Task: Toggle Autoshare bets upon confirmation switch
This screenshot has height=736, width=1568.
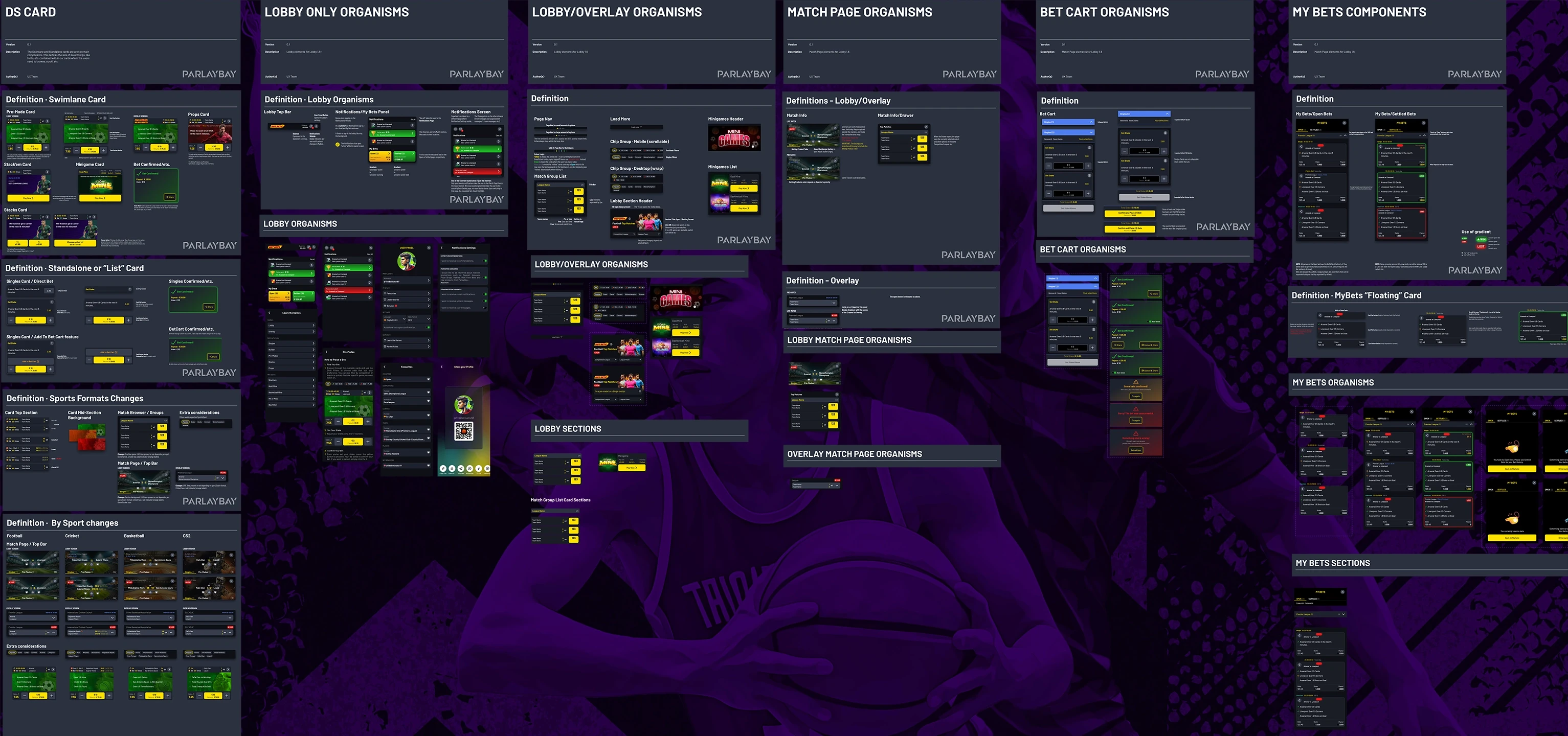Action: [x=428, y=327]
